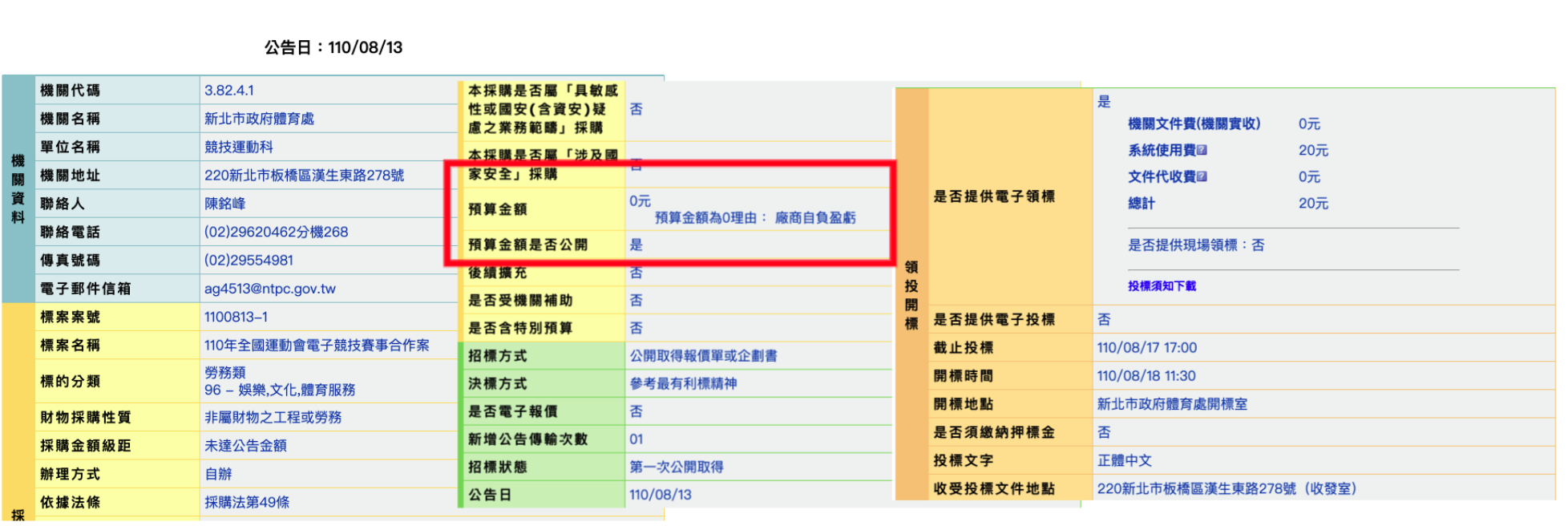Open the 投標須知下載 download link

(1162, 286)
